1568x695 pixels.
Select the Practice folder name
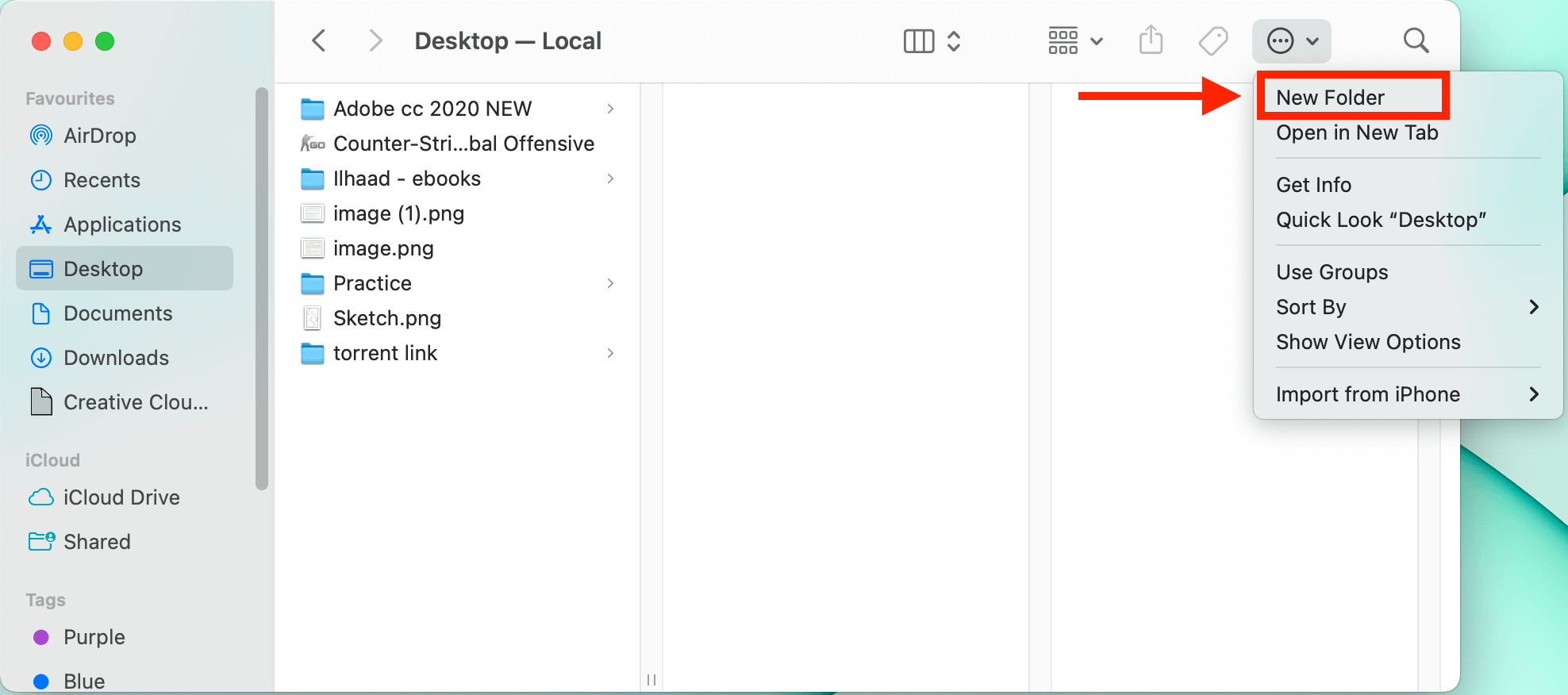click(372, 283)
